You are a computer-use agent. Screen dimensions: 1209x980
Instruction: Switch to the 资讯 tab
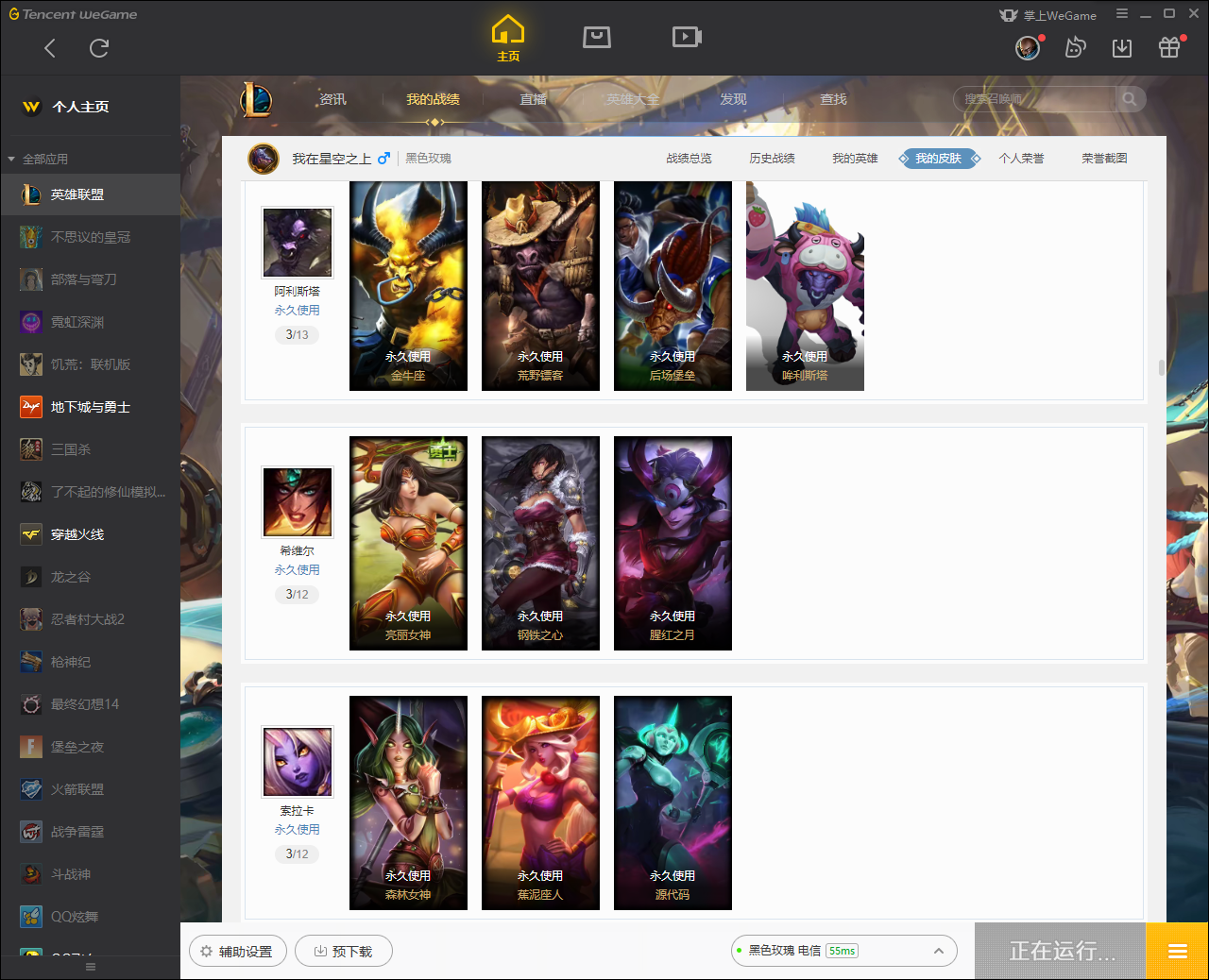[x=332, y=99]
